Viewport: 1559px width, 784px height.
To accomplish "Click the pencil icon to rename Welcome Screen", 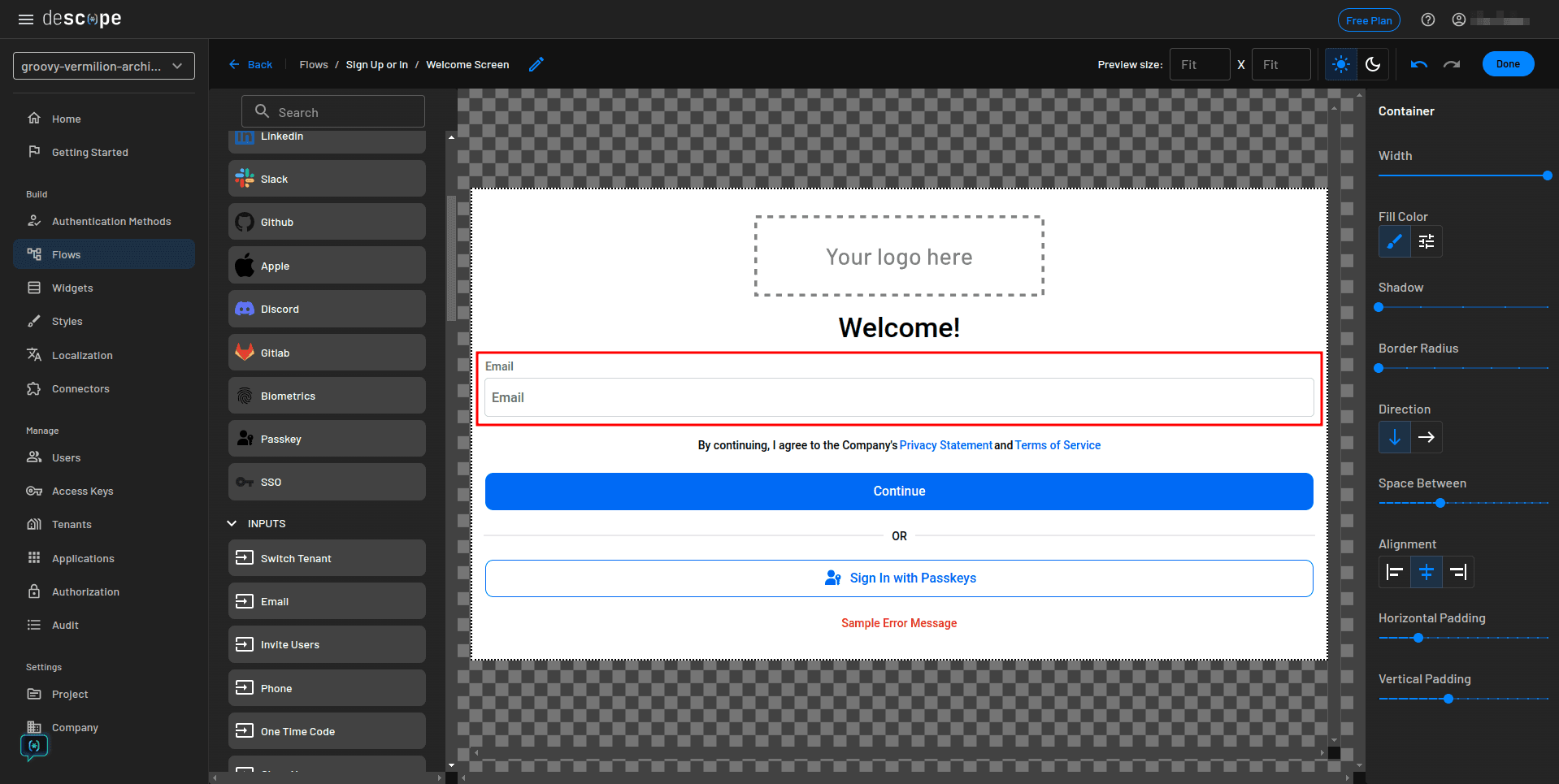I will click(x=536, y=64).
